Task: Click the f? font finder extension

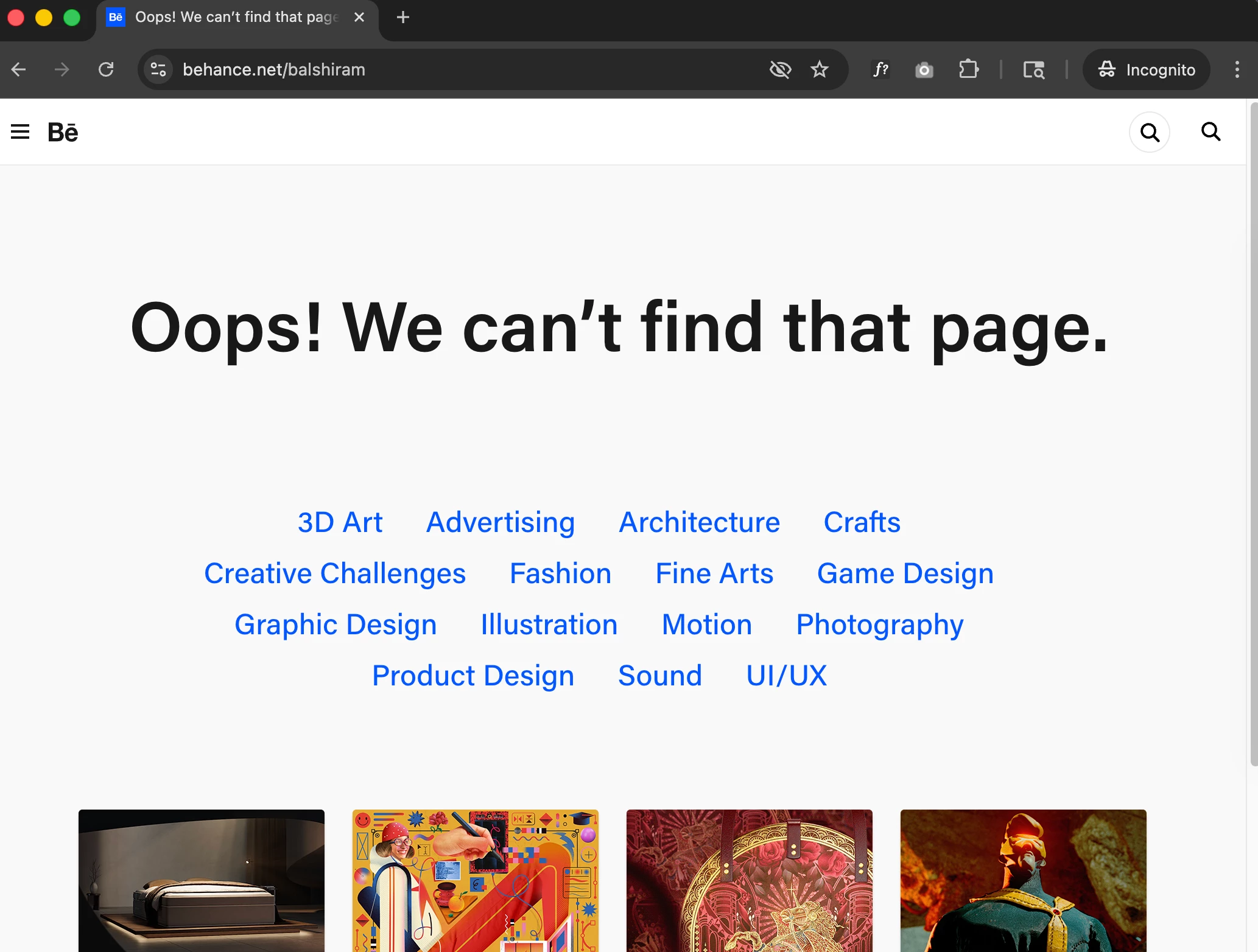Action: pyautogui.click(x=880, y=69)
